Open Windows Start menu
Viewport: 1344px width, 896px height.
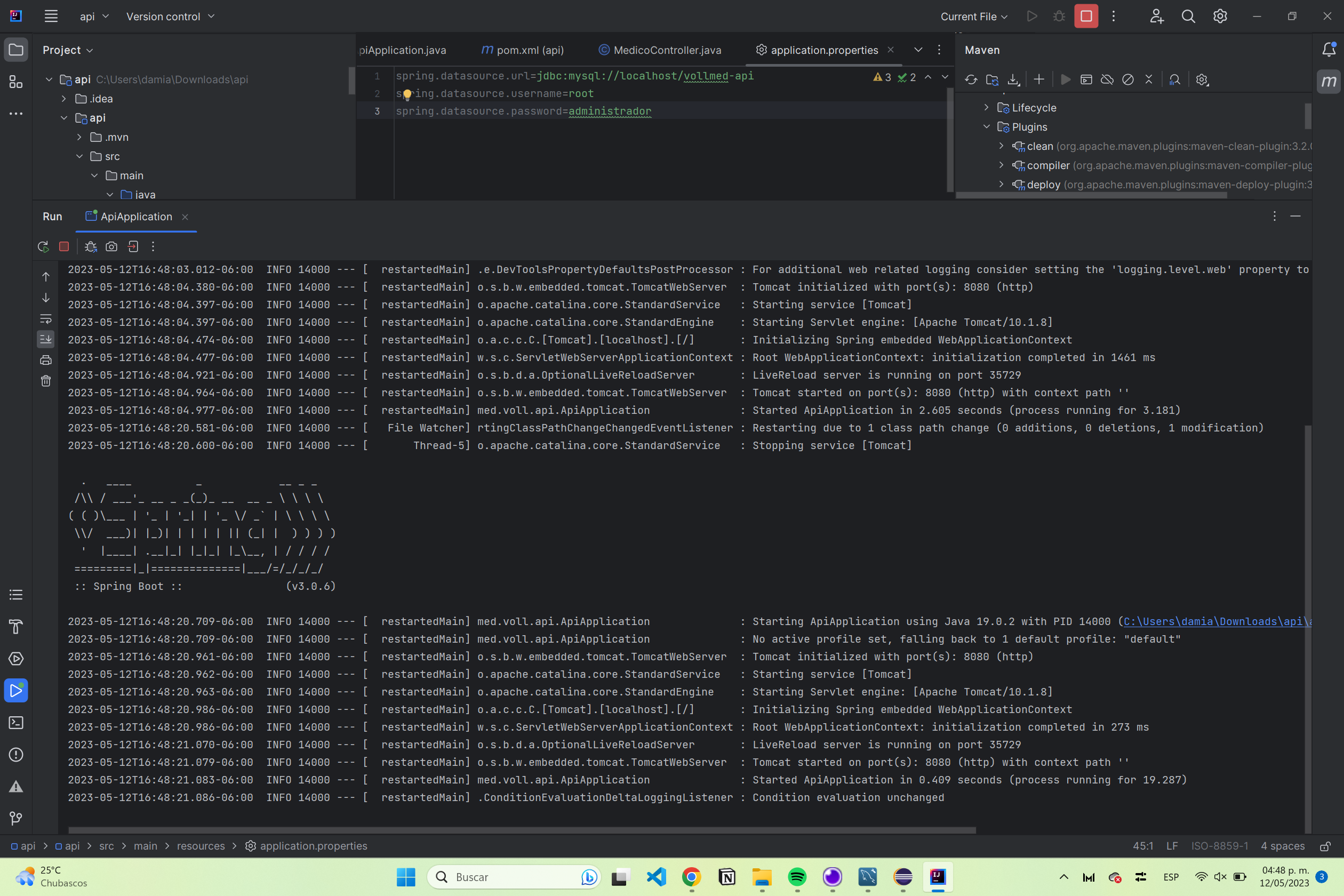click(406, 877)
